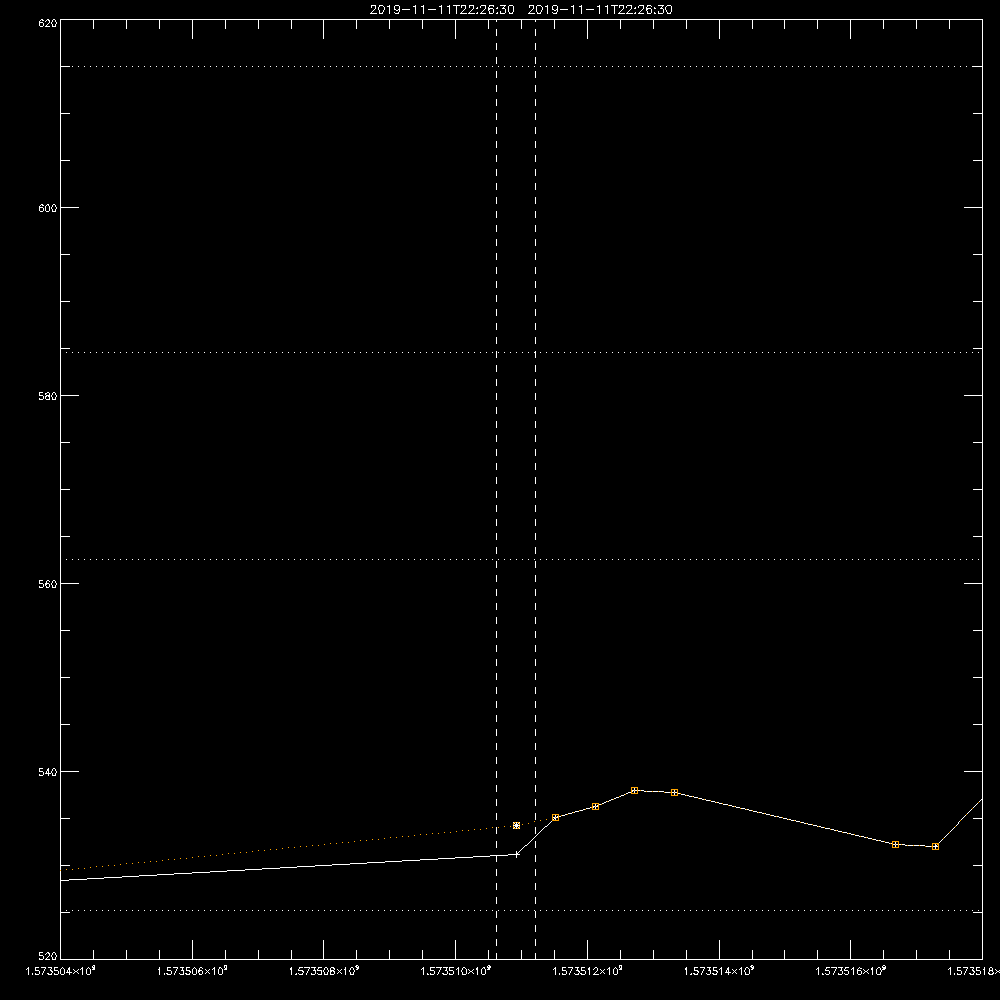Click the right vertical dashed time line

coord(535,489)
